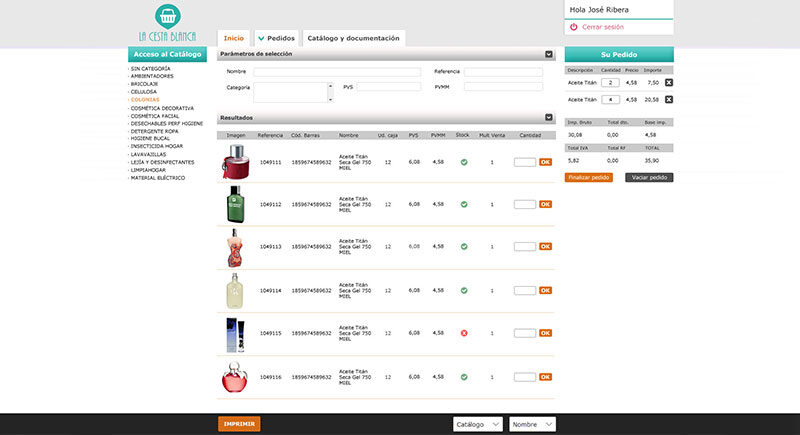Select the INSECTICIDA HOGAR category

coord(157,146)
